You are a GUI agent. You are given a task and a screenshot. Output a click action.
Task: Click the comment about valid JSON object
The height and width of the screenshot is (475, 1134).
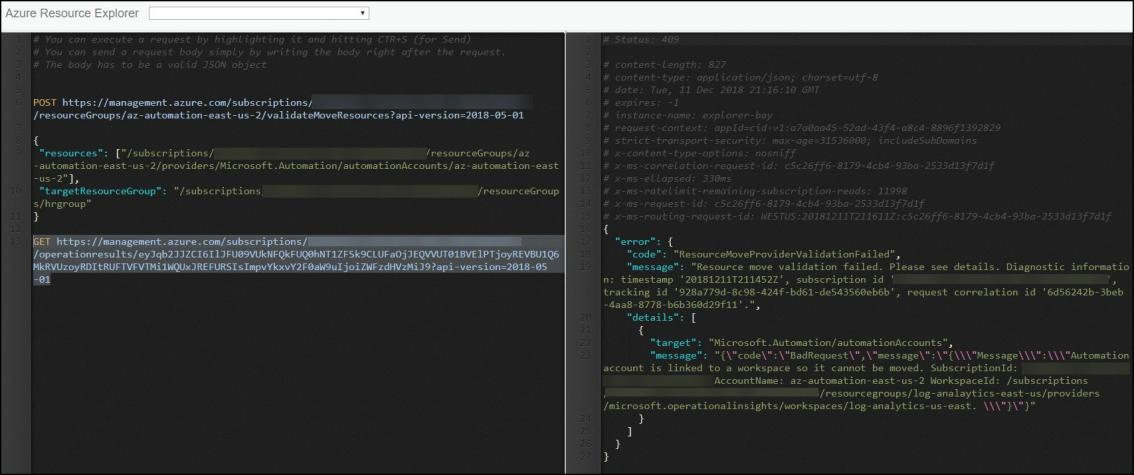150,64
